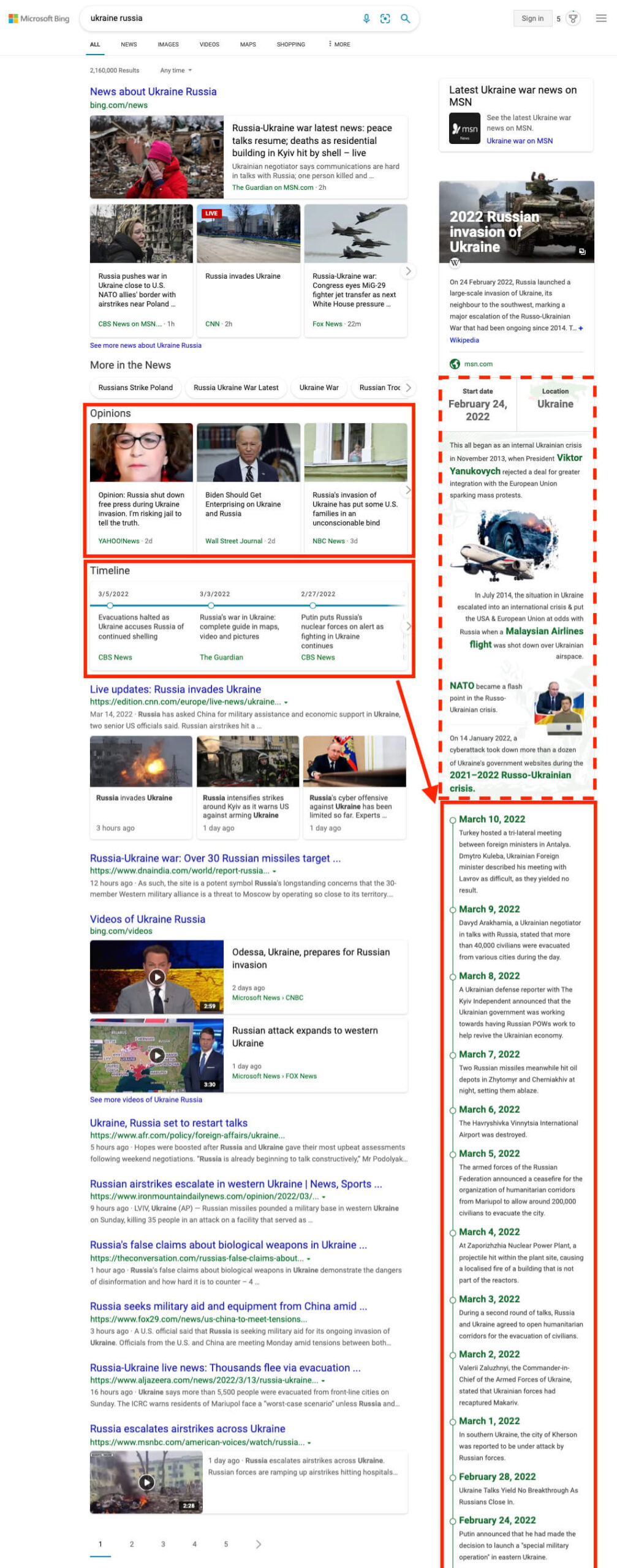Open Ukraine war on MSN link
617x1568 pixels.
[x=520, y=141]
